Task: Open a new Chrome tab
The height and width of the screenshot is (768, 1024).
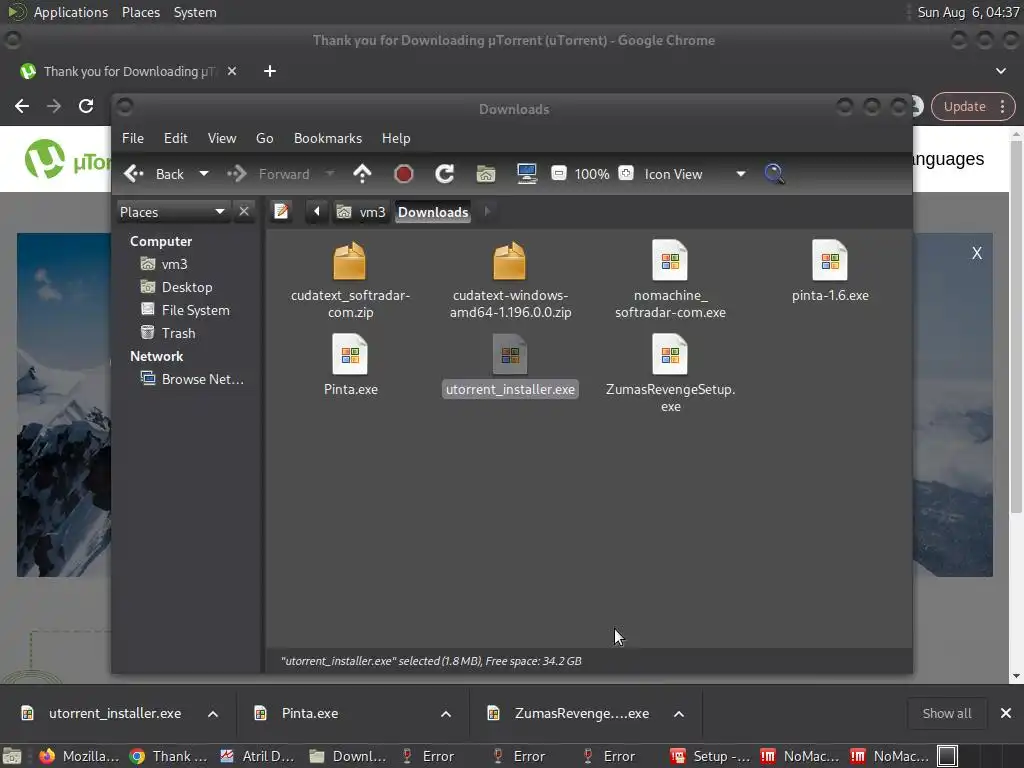Action: [x=270, y=71]
